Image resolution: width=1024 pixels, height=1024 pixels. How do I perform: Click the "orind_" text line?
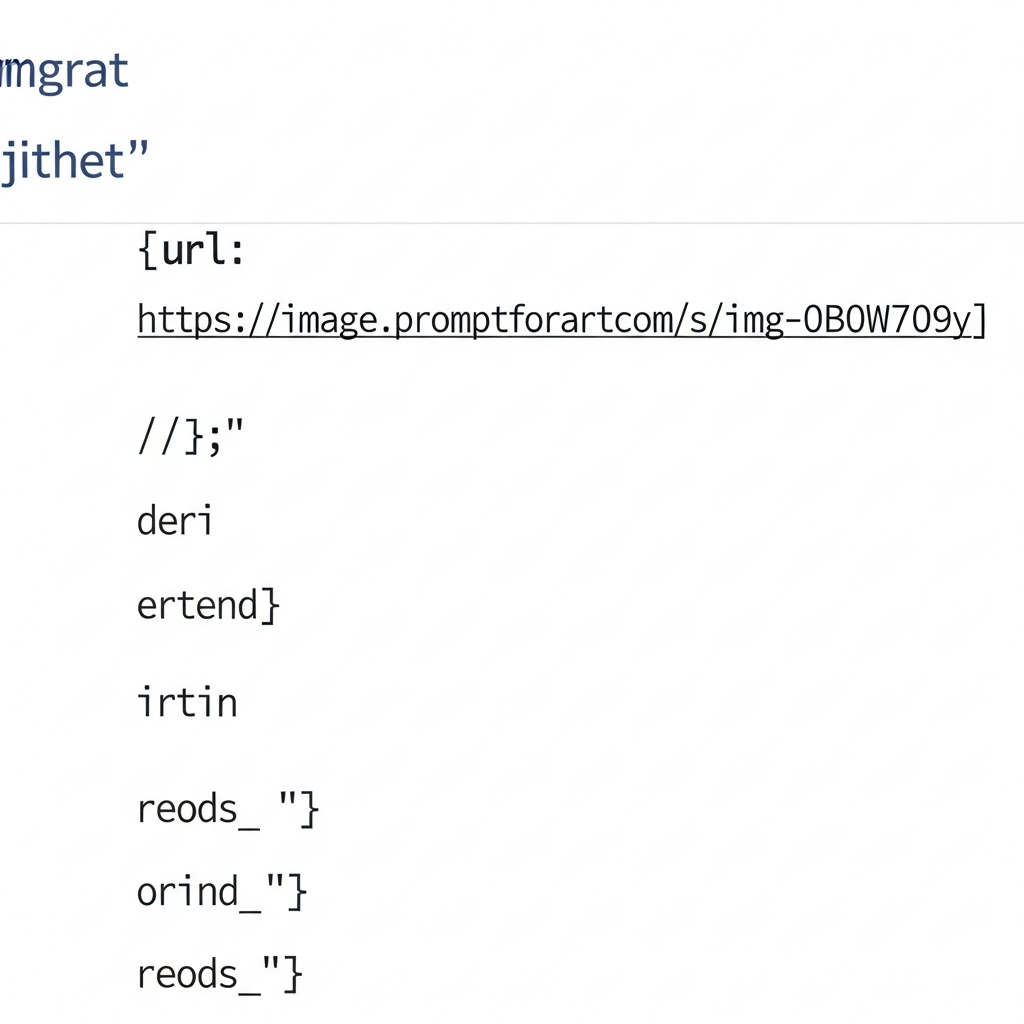click(189, 891)
